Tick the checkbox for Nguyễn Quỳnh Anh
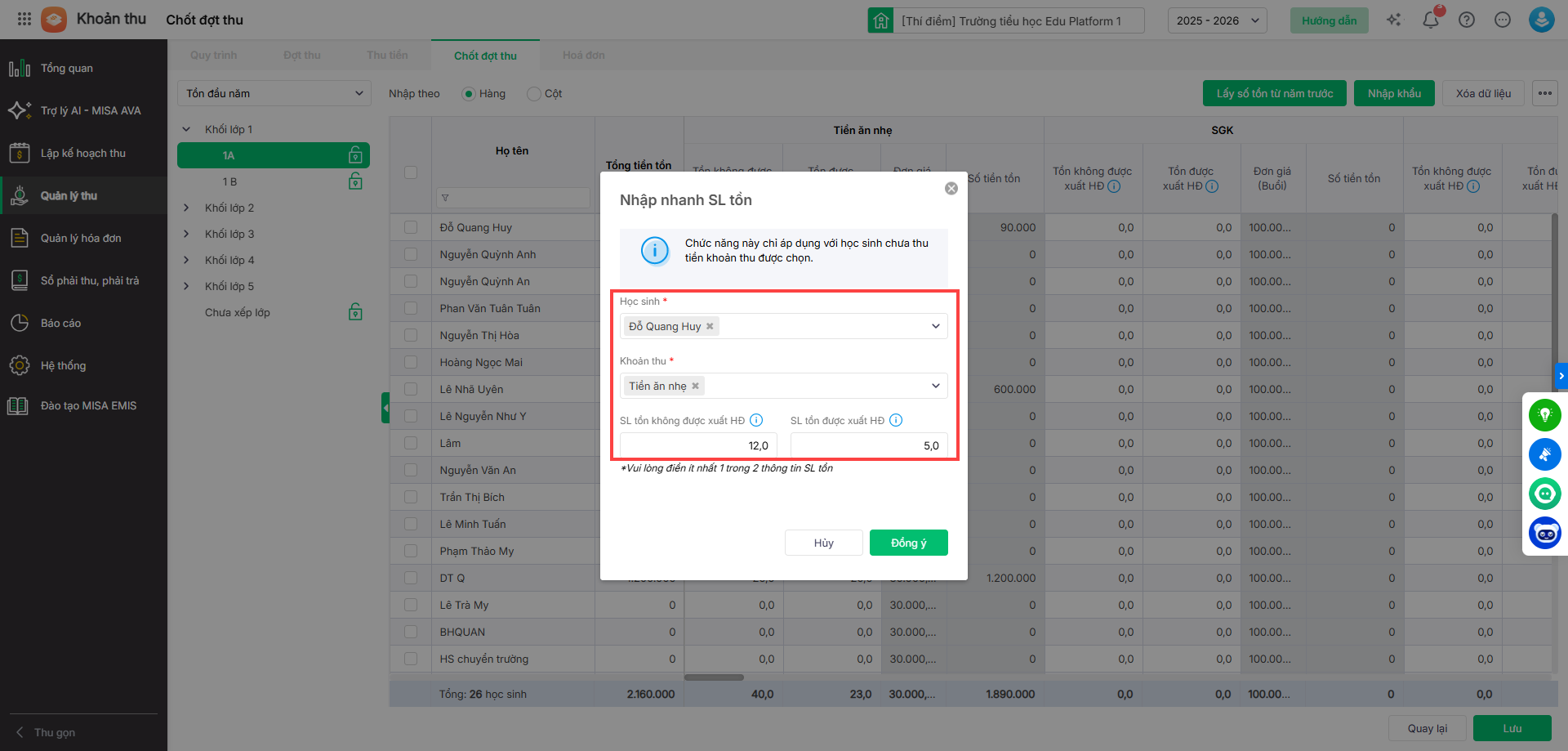1568x751 pixels. [x=411, y=254]
